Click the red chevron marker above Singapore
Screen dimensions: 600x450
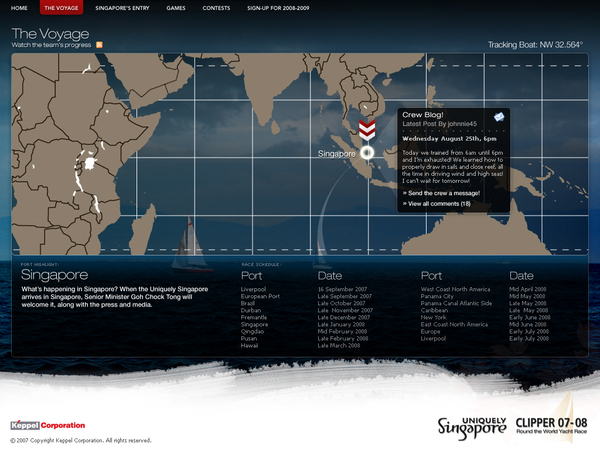367,130
